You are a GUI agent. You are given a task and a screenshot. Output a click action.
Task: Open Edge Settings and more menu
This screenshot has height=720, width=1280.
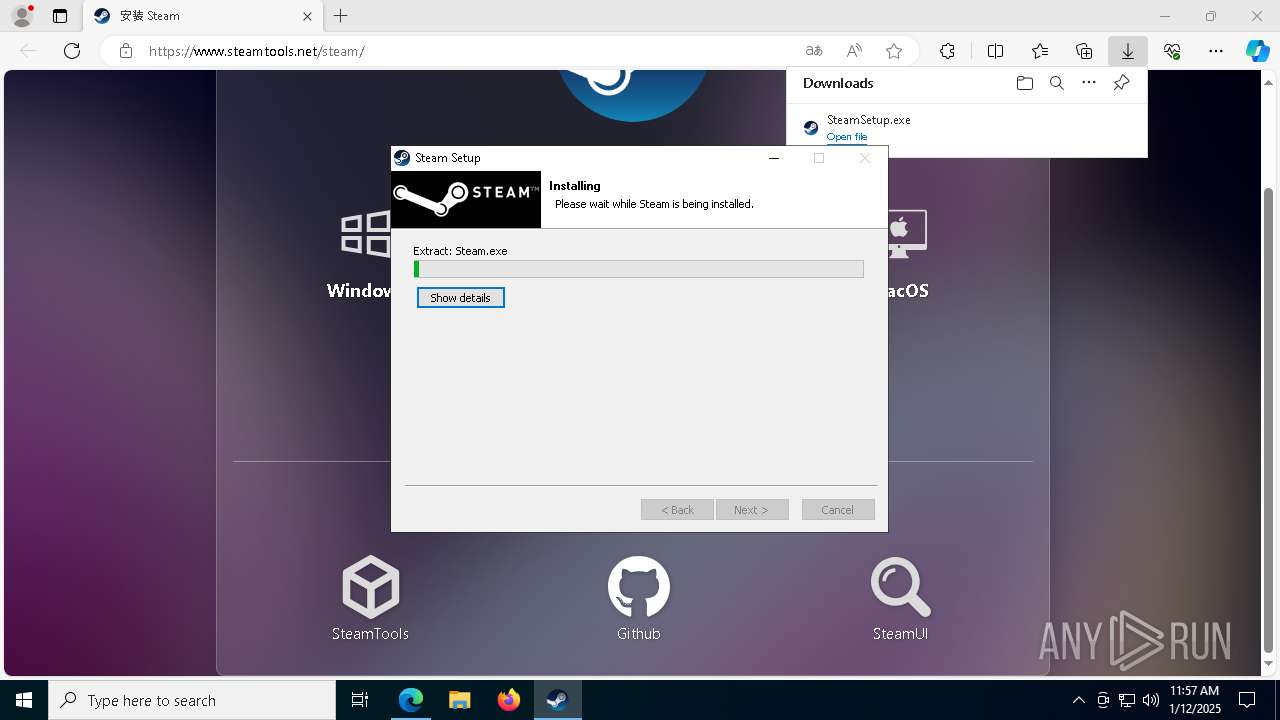pos(1216,51)
